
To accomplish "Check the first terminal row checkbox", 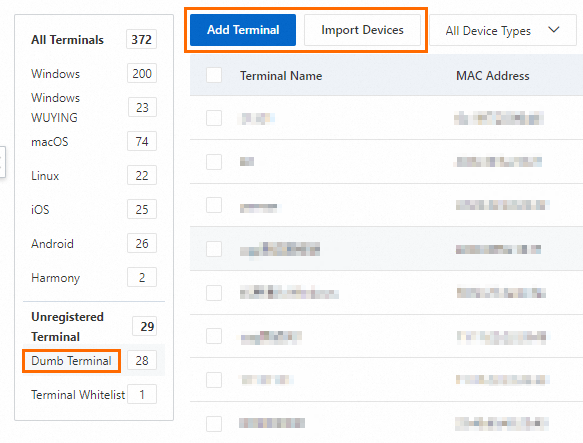I will [x=214, y=118].
